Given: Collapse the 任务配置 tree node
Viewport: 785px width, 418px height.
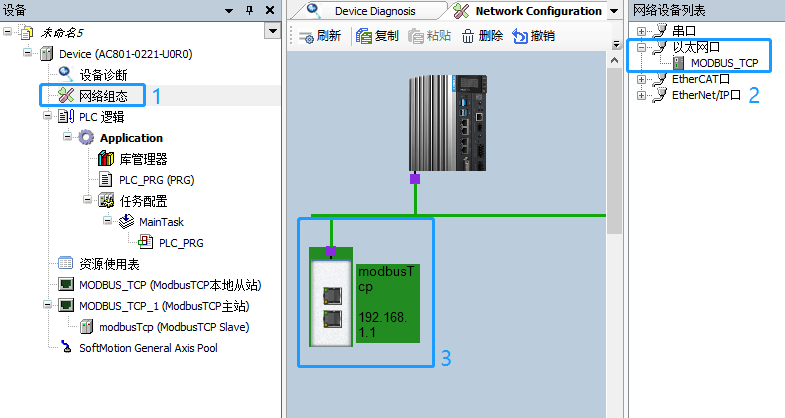Looking at the screenshot, I should [x=89, y=200].
